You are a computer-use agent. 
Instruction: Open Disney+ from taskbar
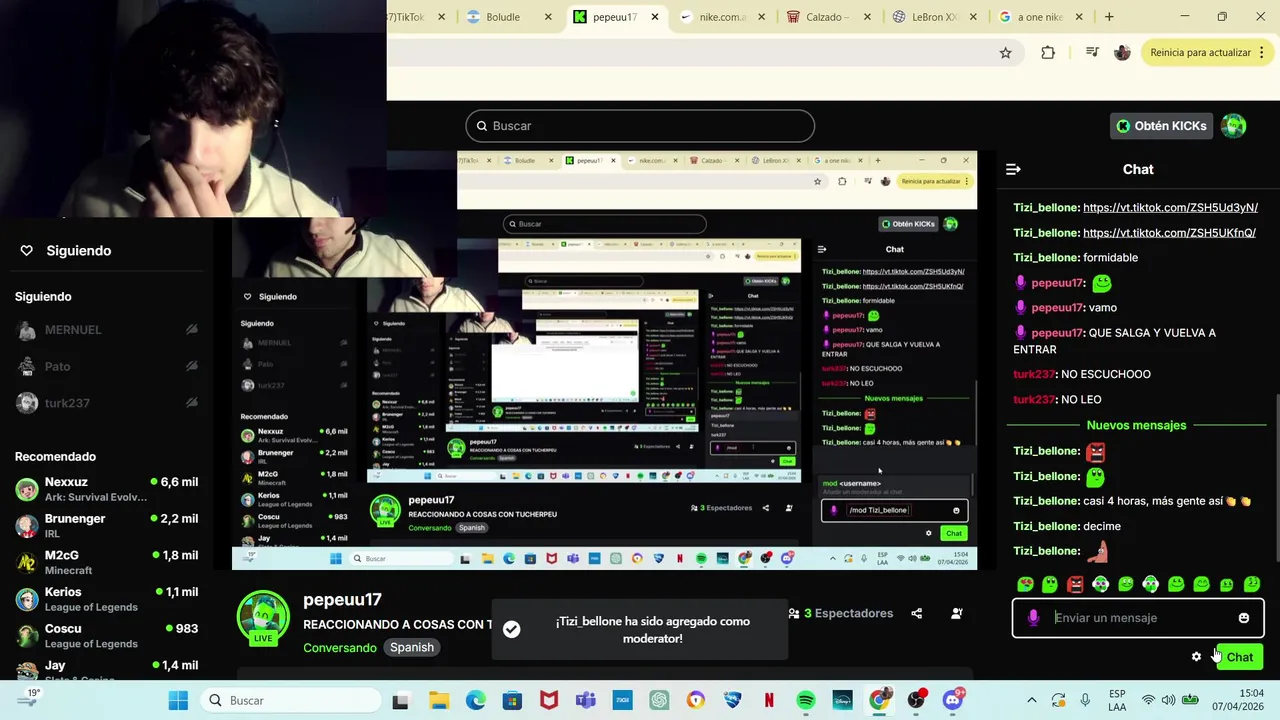pos(842,701)
